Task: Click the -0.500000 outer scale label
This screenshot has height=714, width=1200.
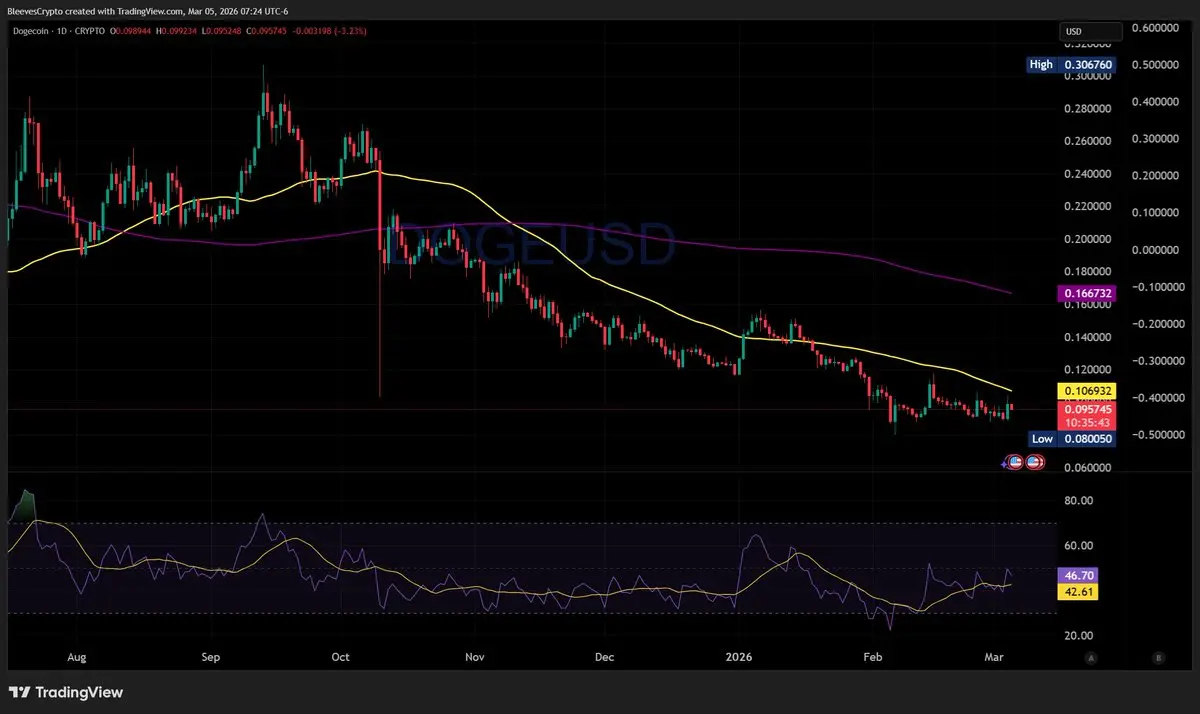Action: (1161, 435)
